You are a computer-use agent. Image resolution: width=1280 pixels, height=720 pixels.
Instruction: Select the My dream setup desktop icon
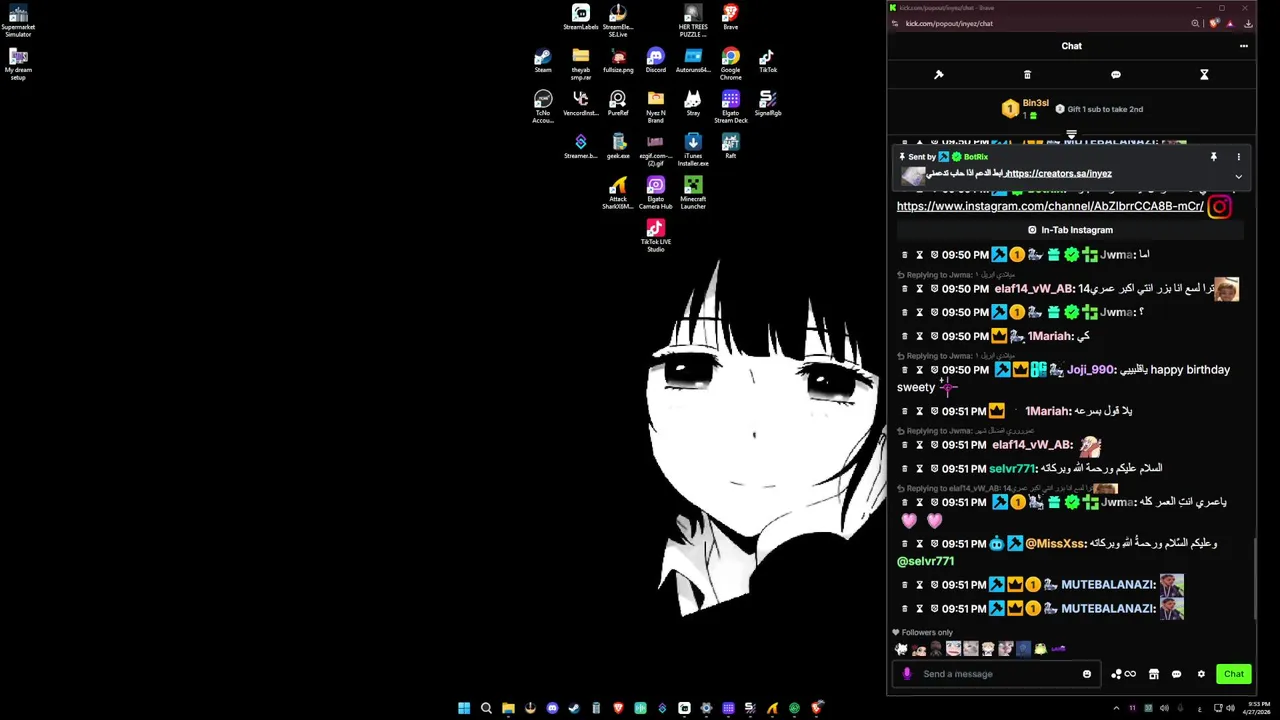[x=18, y=64]
